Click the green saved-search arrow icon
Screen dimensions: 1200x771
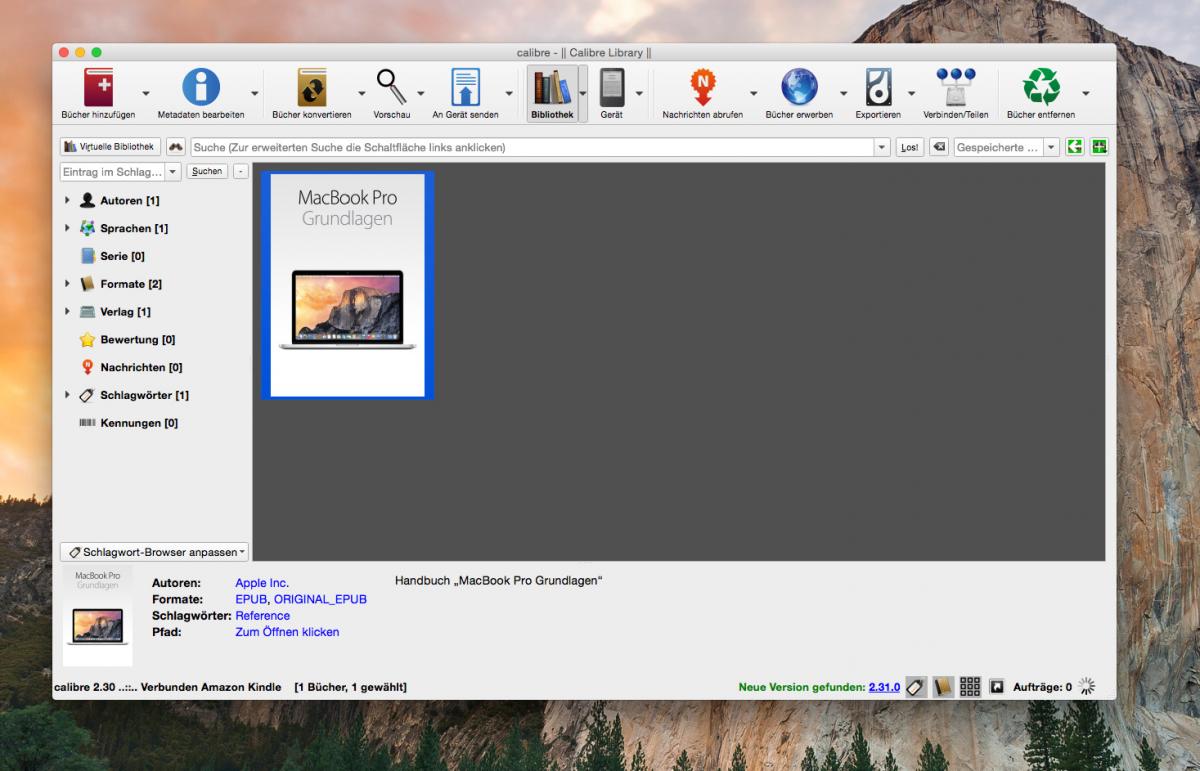click(x=1075, y=147)
